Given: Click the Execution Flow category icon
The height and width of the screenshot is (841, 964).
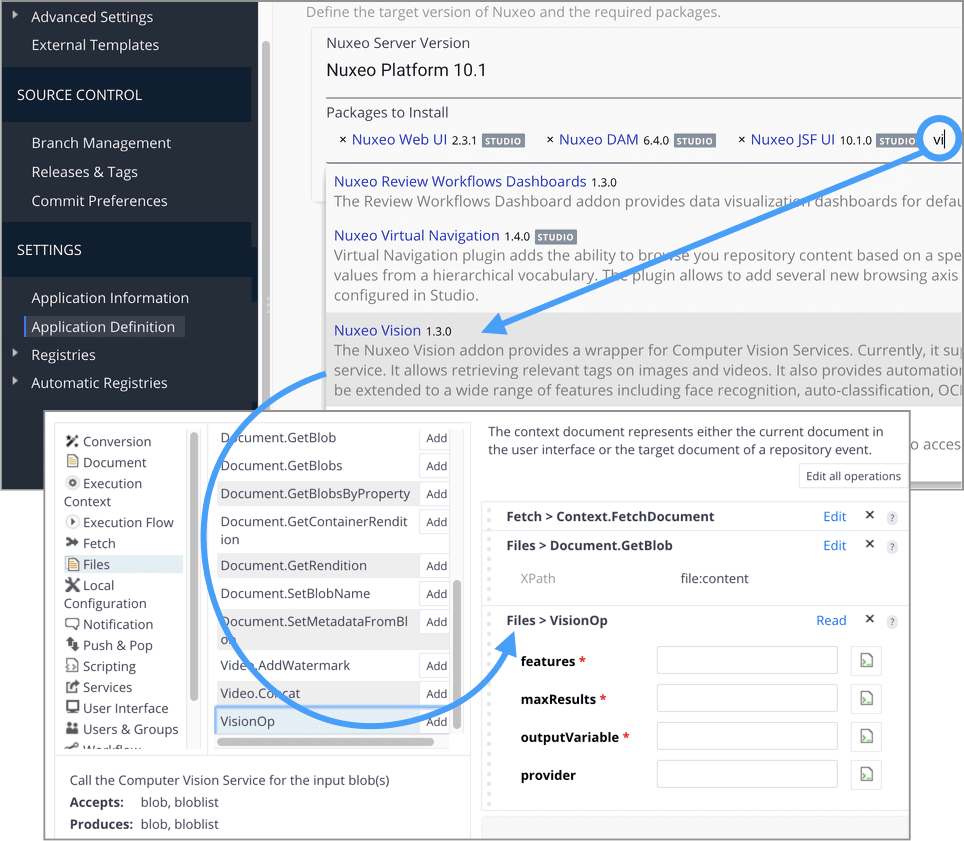Looking at the screenshot, I should (72, 522).
